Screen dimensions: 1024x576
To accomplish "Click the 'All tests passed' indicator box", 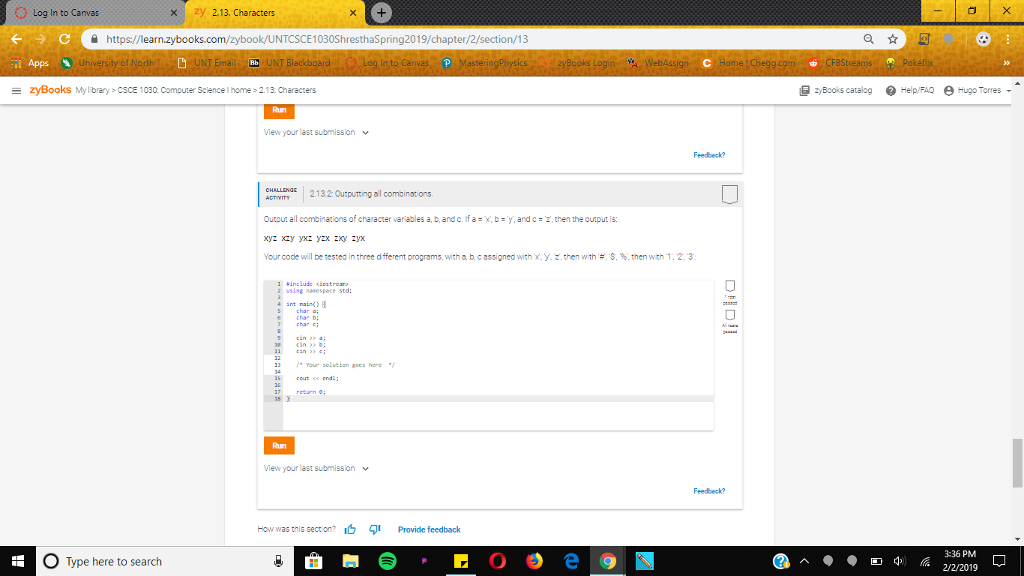I will coord(730,315).
